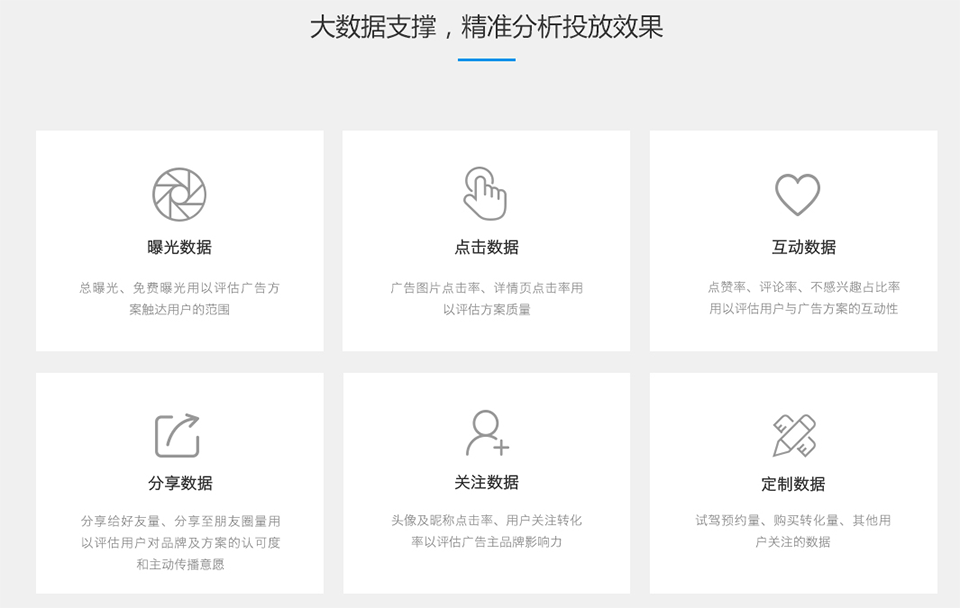Click the 定制数据 heading text

tap(793, 484)
